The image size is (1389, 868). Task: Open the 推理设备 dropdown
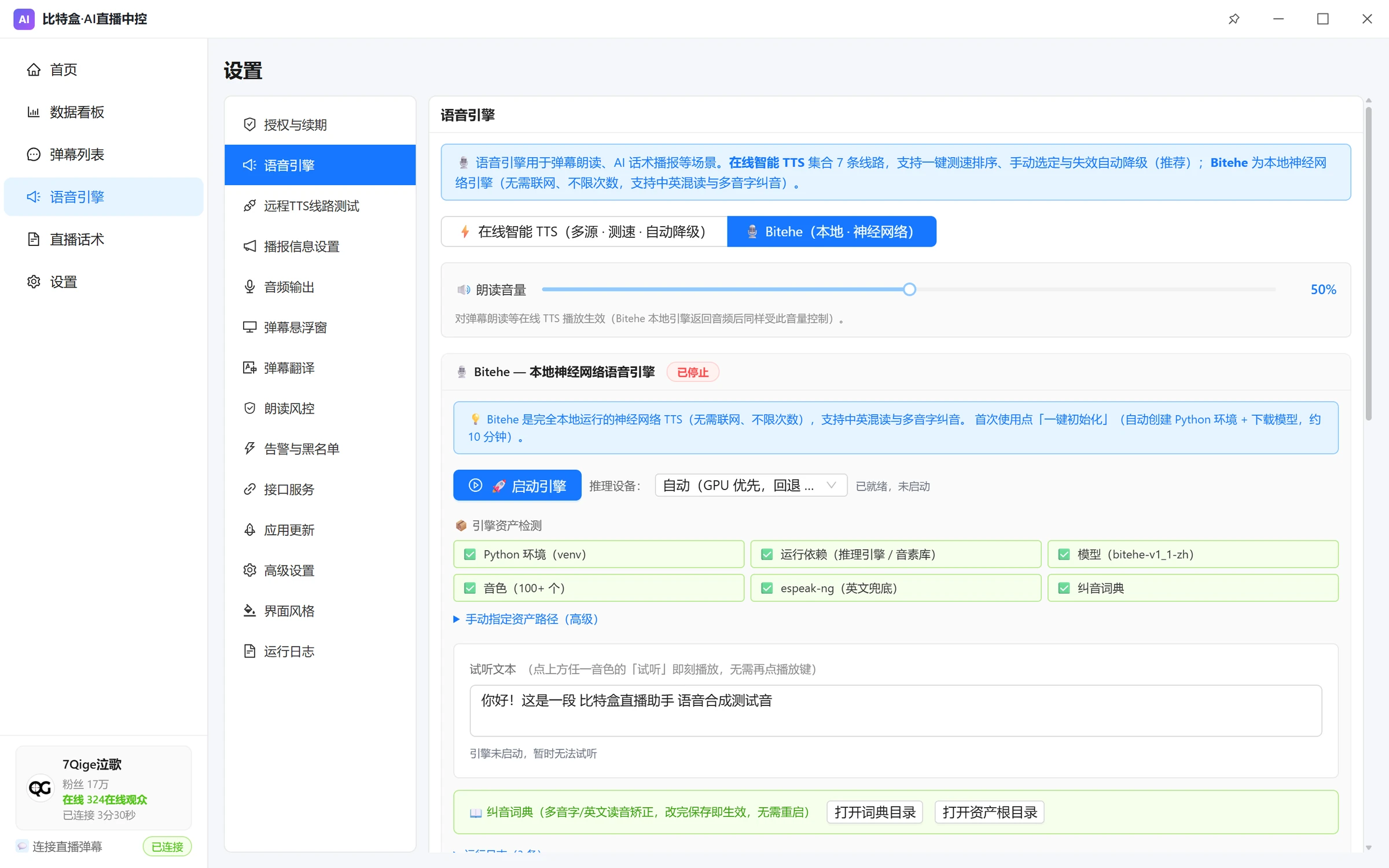pos(751,486)
